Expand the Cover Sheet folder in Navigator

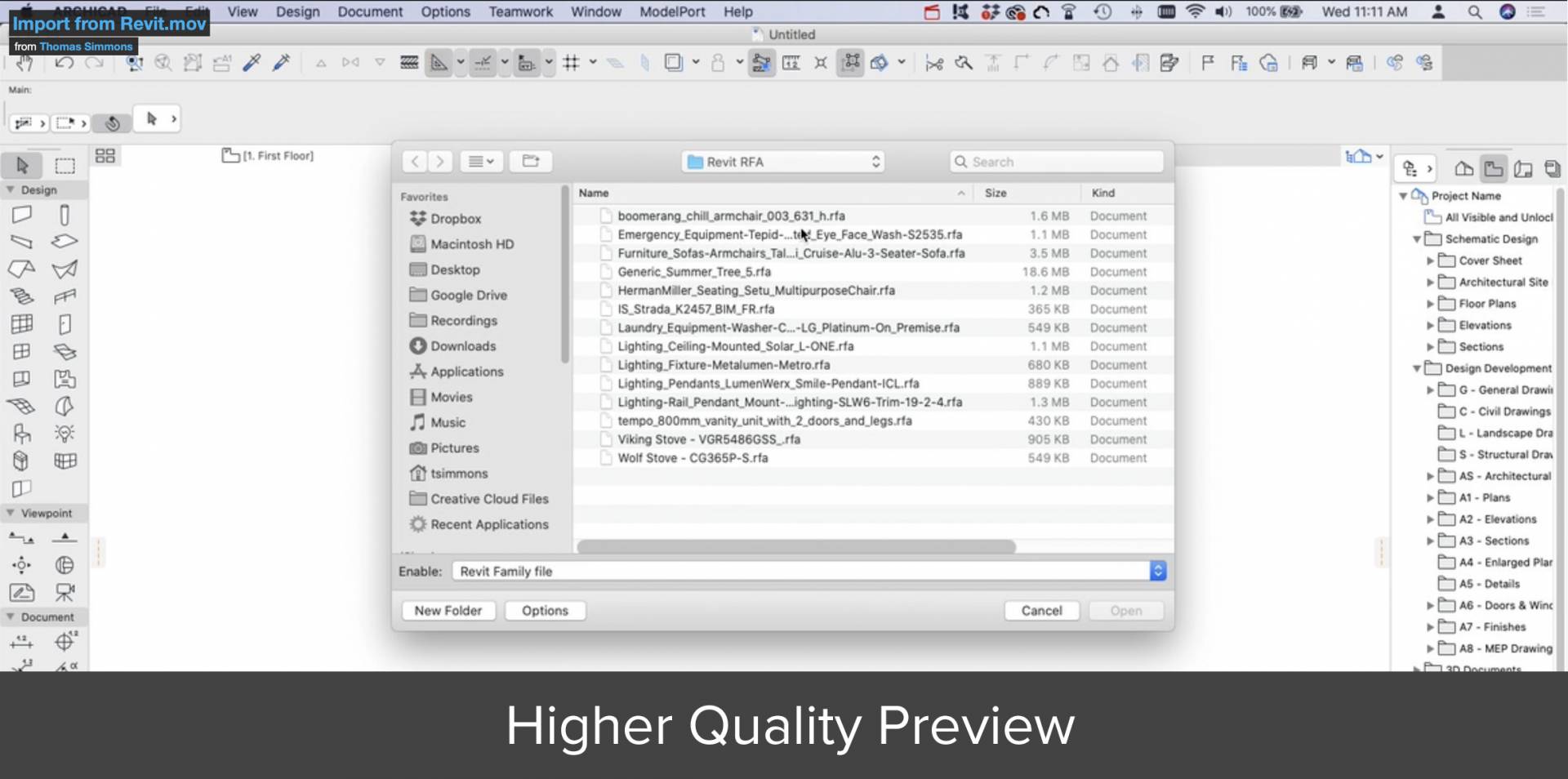(x=1430, y=260)
